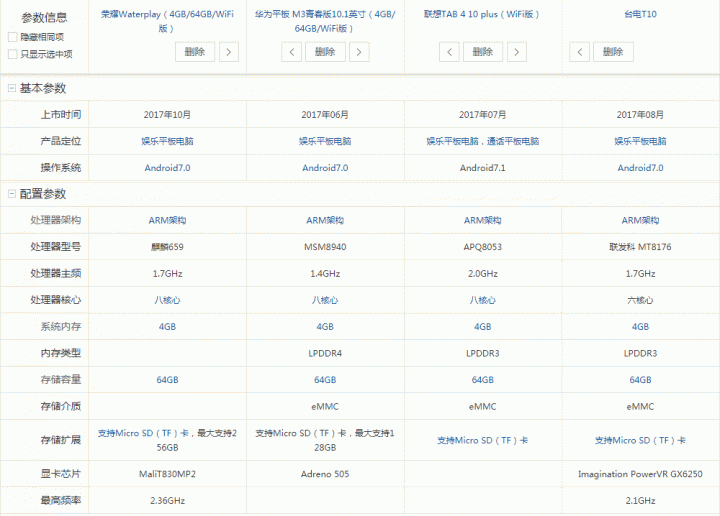
Task: Click 娱乐平板电脑 link under 荣耀Waterplay
Action: tap(167, 141)
